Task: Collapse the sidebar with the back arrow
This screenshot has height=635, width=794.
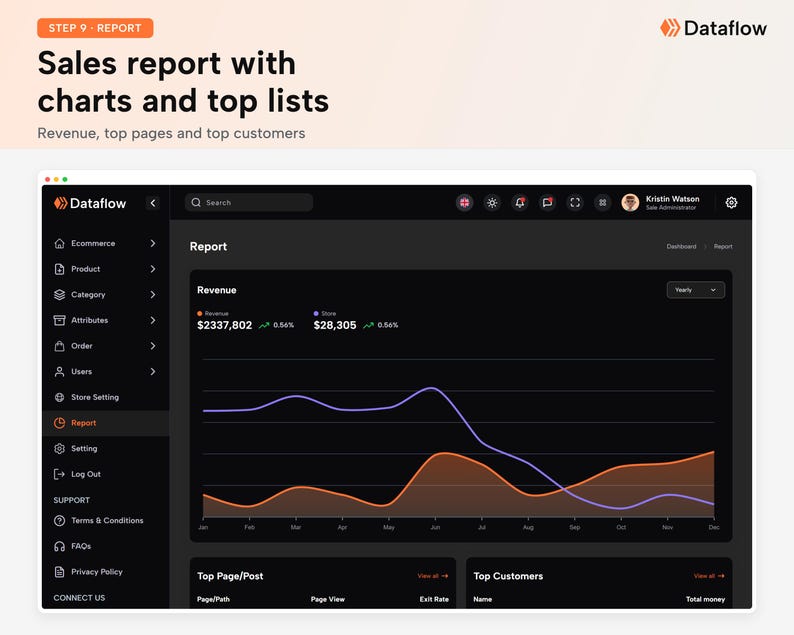Action: tap(153, 203)
